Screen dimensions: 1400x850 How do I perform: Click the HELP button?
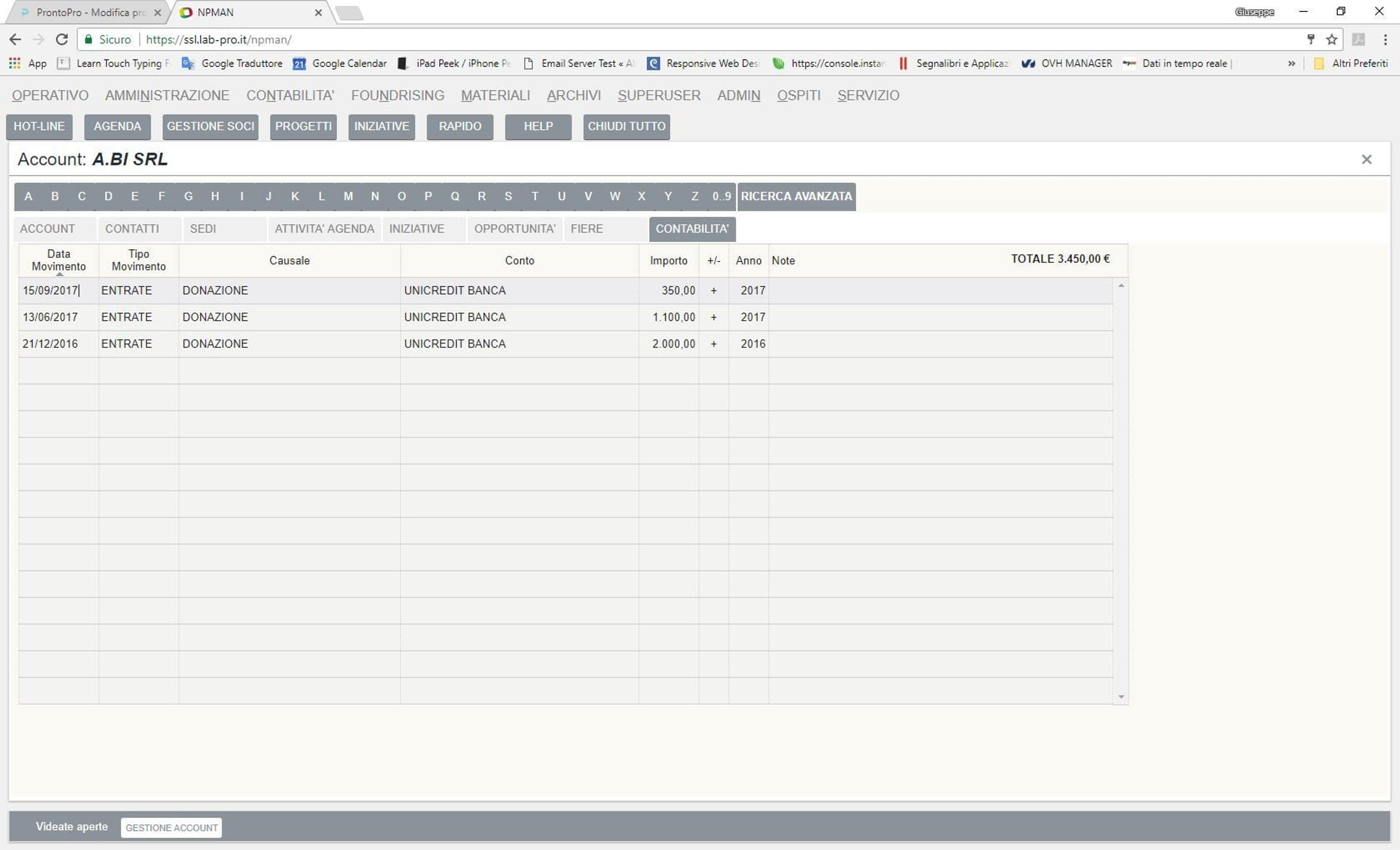tap(538, 127)
